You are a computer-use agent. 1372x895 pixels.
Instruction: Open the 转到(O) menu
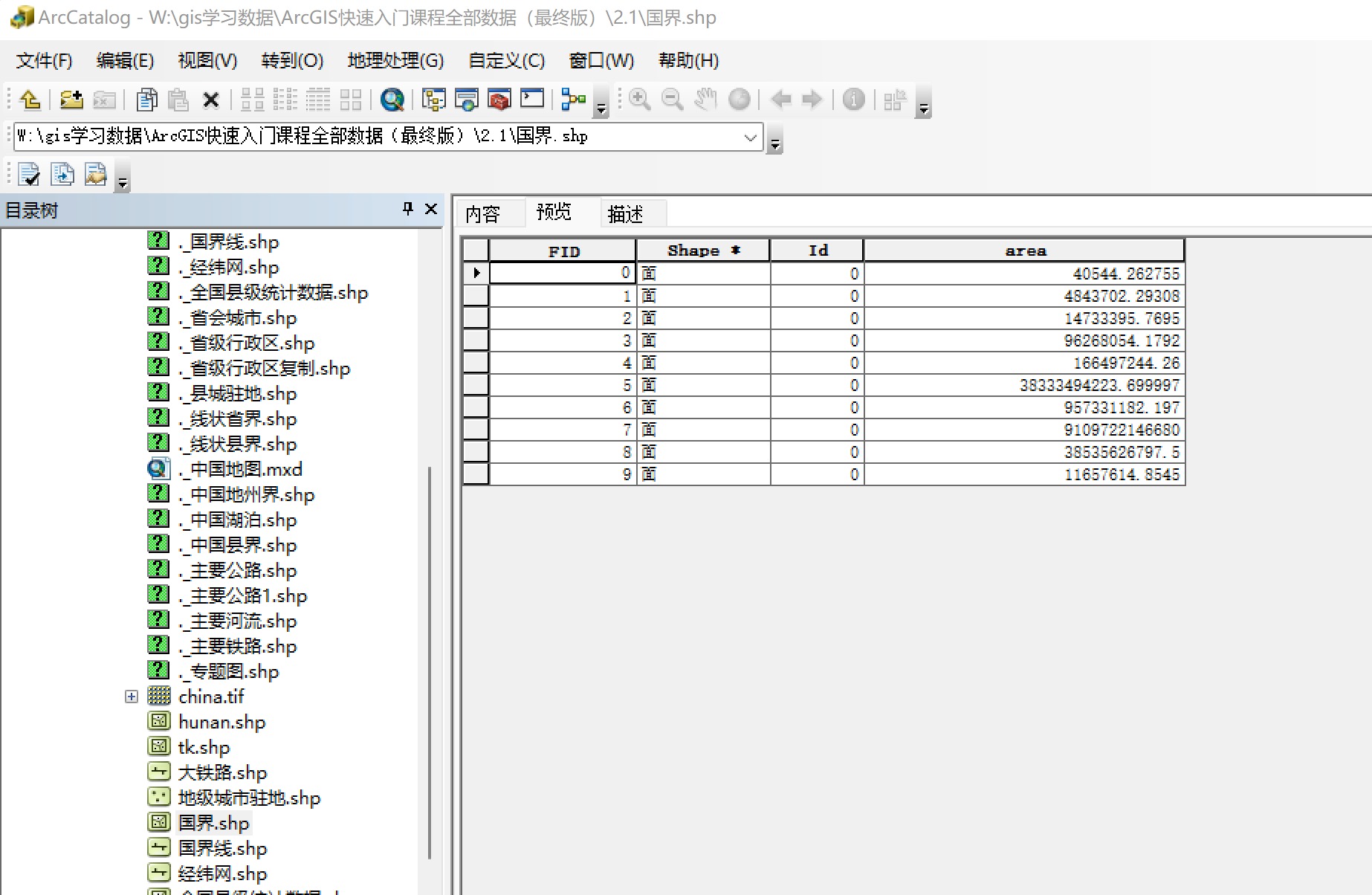click(x=292, y=61)
